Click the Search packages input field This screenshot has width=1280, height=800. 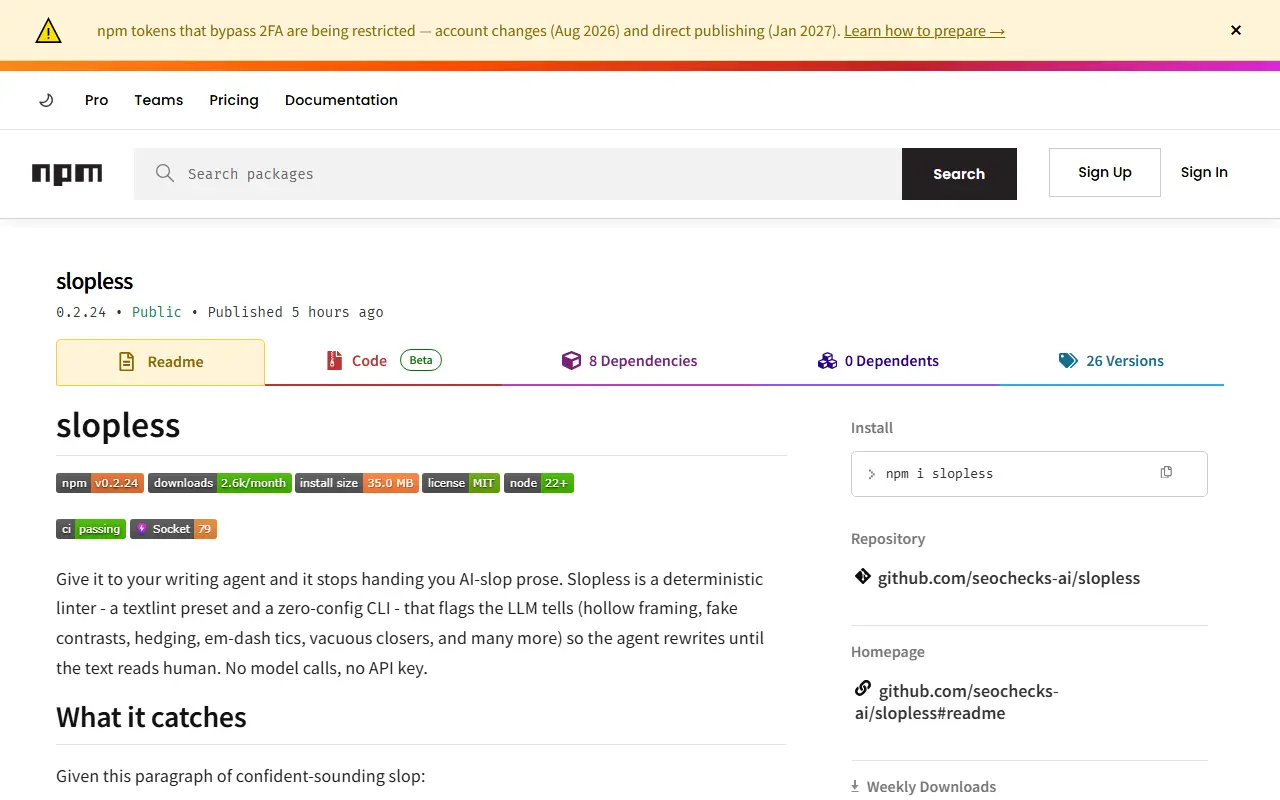[x=518, y=174]
